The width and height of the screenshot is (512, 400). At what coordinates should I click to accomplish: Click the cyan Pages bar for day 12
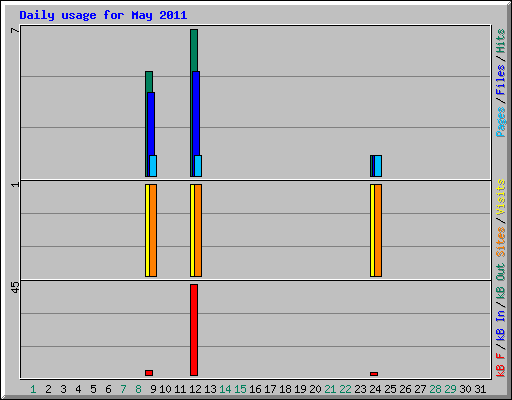click(x=198, y=166)
